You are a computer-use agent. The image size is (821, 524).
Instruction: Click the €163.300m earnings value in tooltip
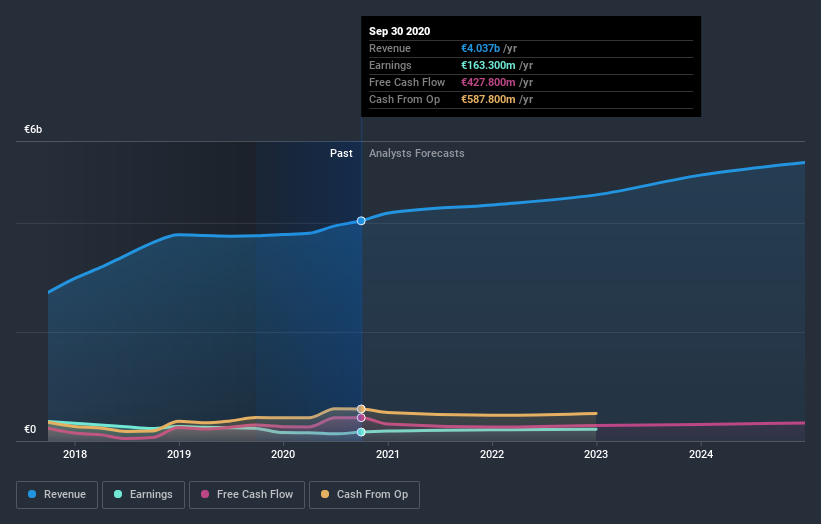488,65
